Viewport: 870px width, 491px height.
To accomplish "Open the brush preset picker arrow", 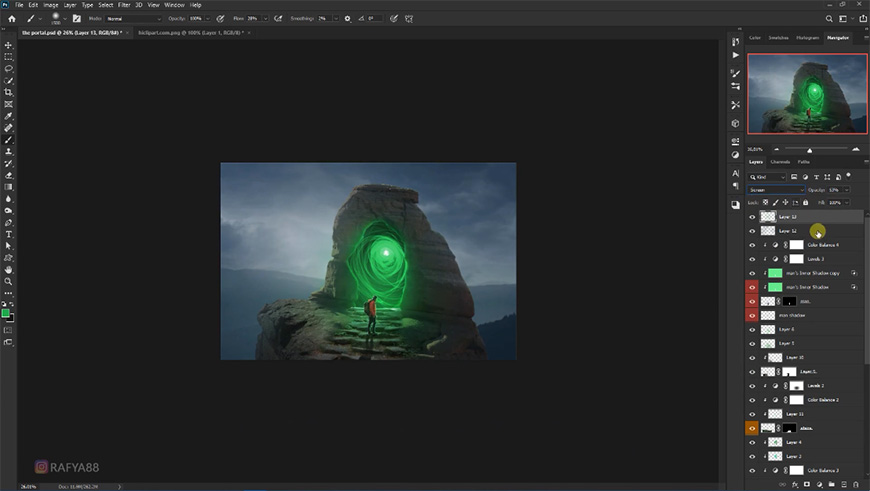I will [65, 19].
